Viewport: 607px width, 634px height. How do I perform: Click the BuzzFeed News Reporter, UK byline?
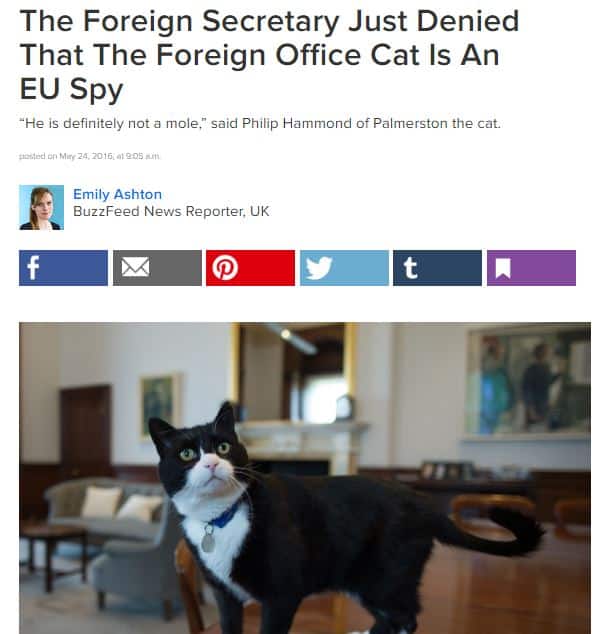pyautogui.click(x=171, y=211)
